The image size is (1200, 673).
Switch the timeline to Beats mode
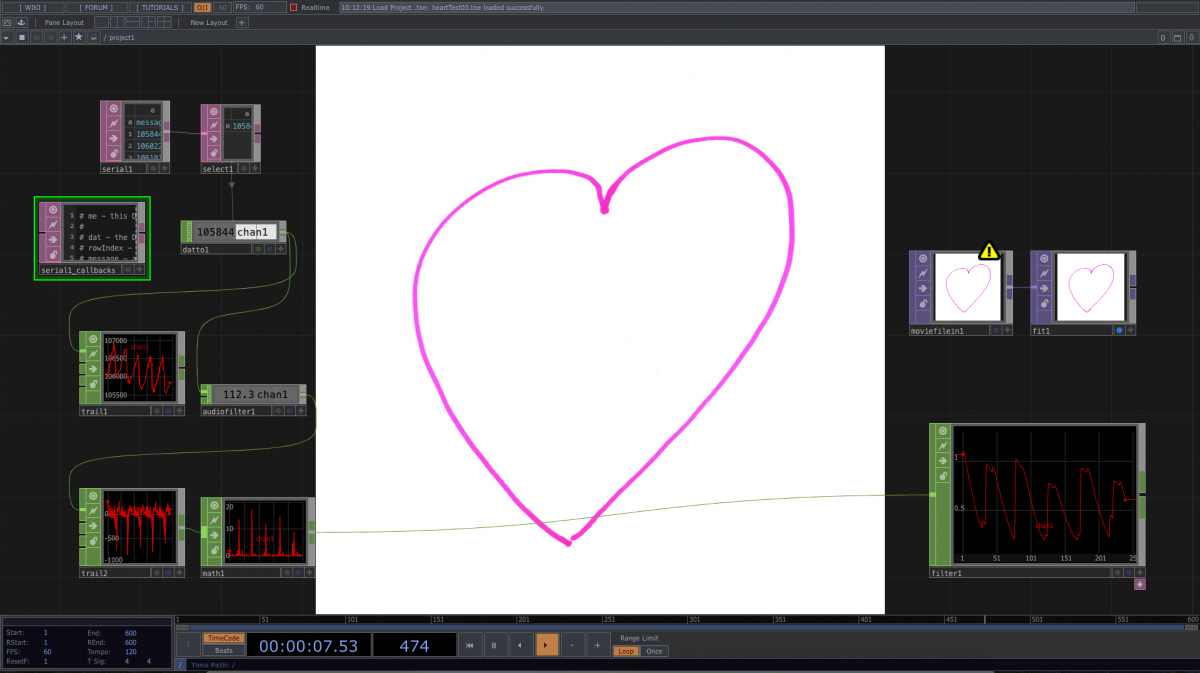[x=222, y=651]
